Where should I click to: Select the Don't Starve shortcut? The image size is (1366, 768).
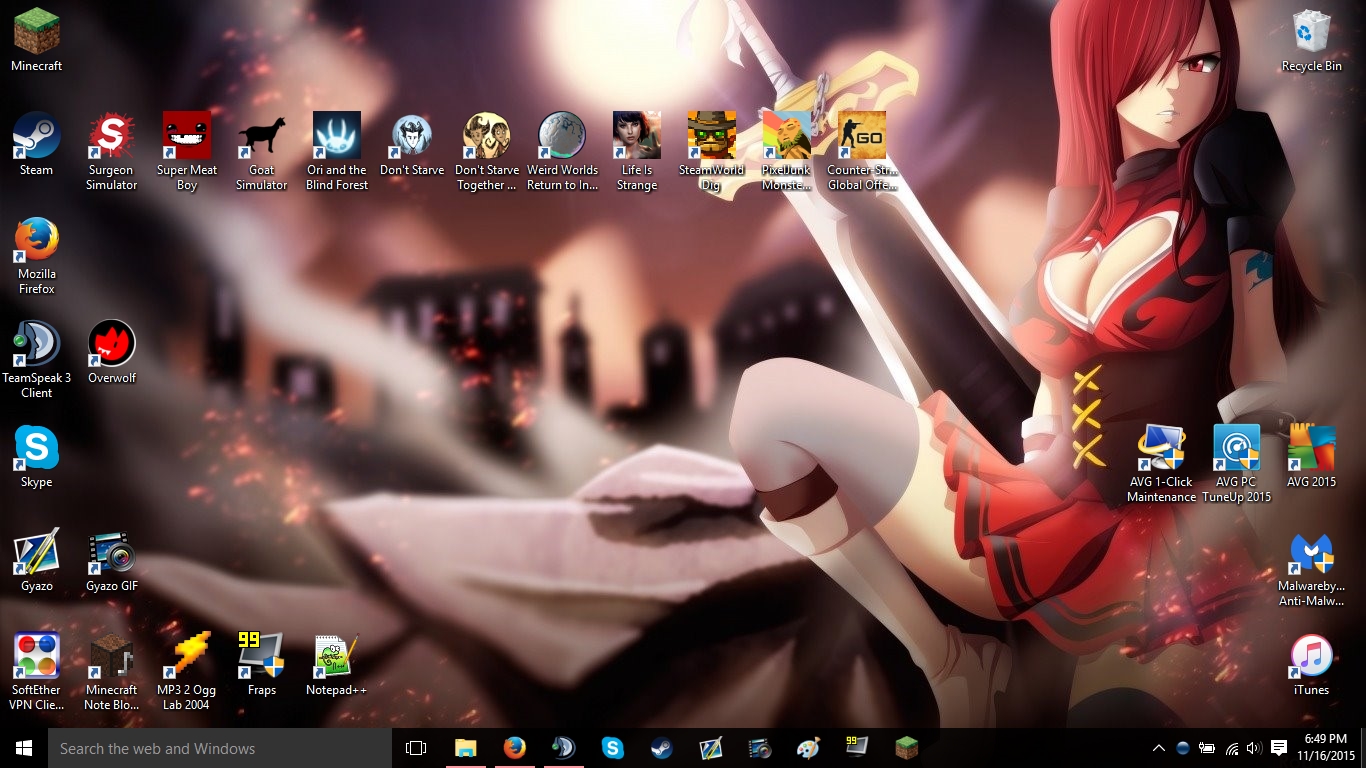412,144
